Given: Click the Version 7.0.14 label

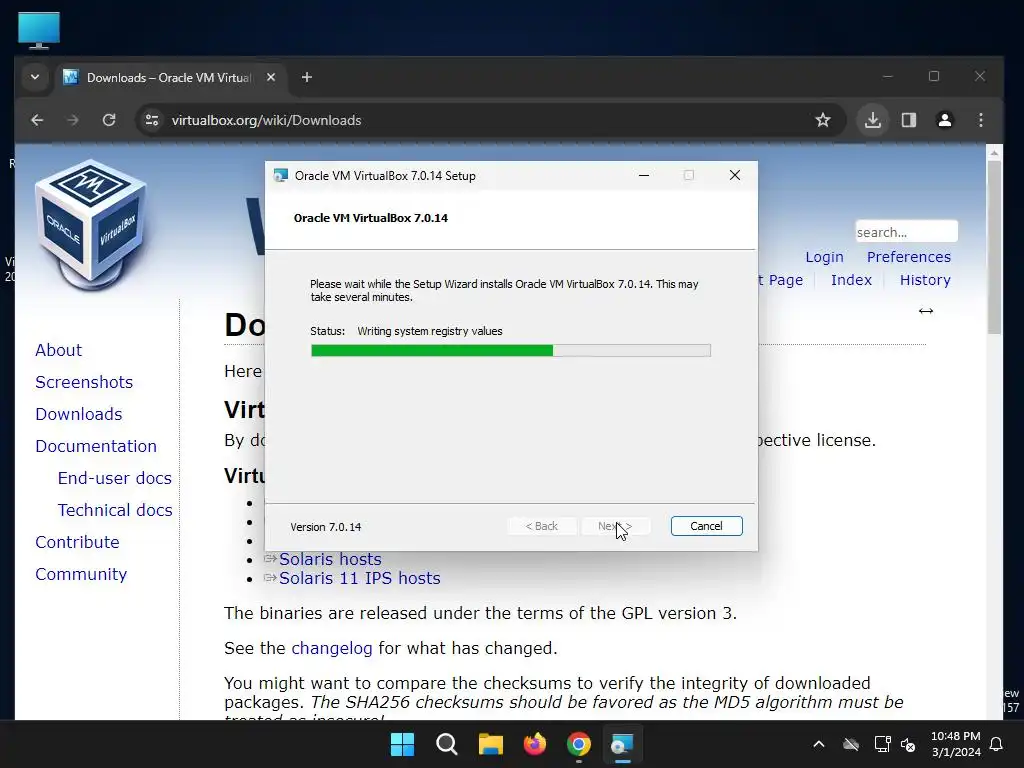Looking at the screenshot, I should coord(326,527).
